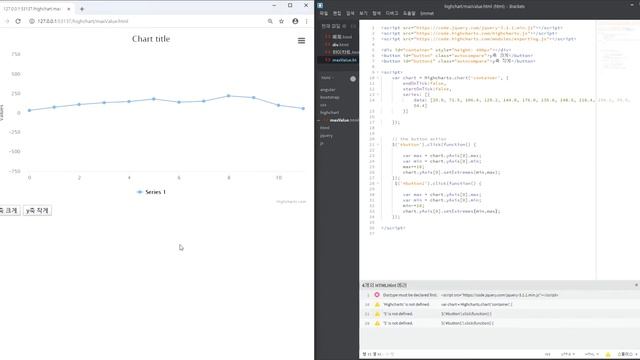
Task: Select "'$' is not defined" warning at line 28
Action: click(500, 323)
